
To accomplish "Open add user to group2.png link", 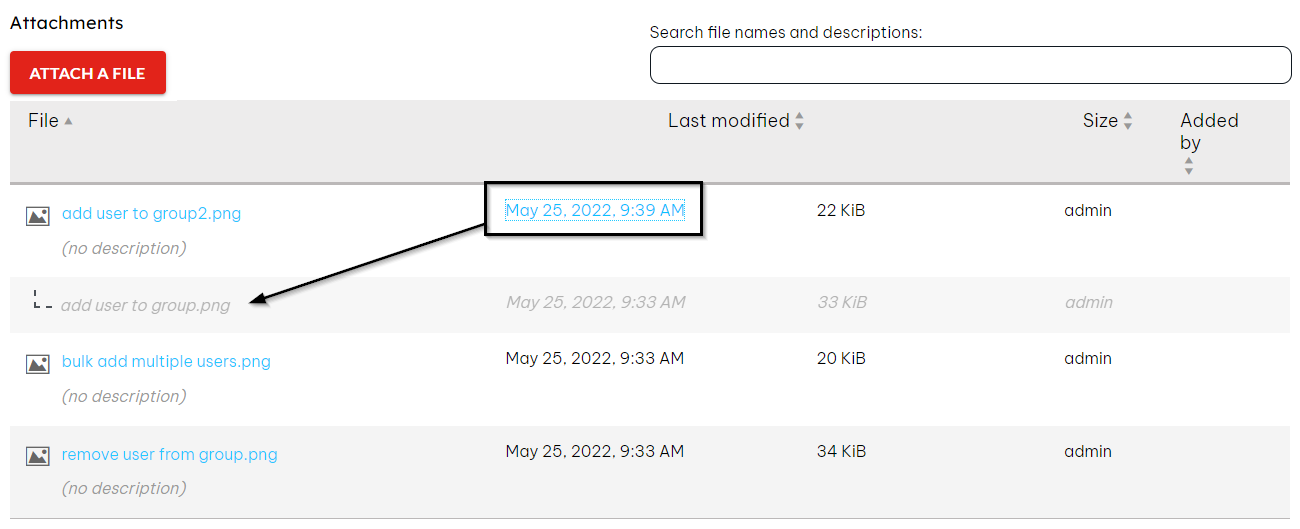I will [x=151, y=213].
